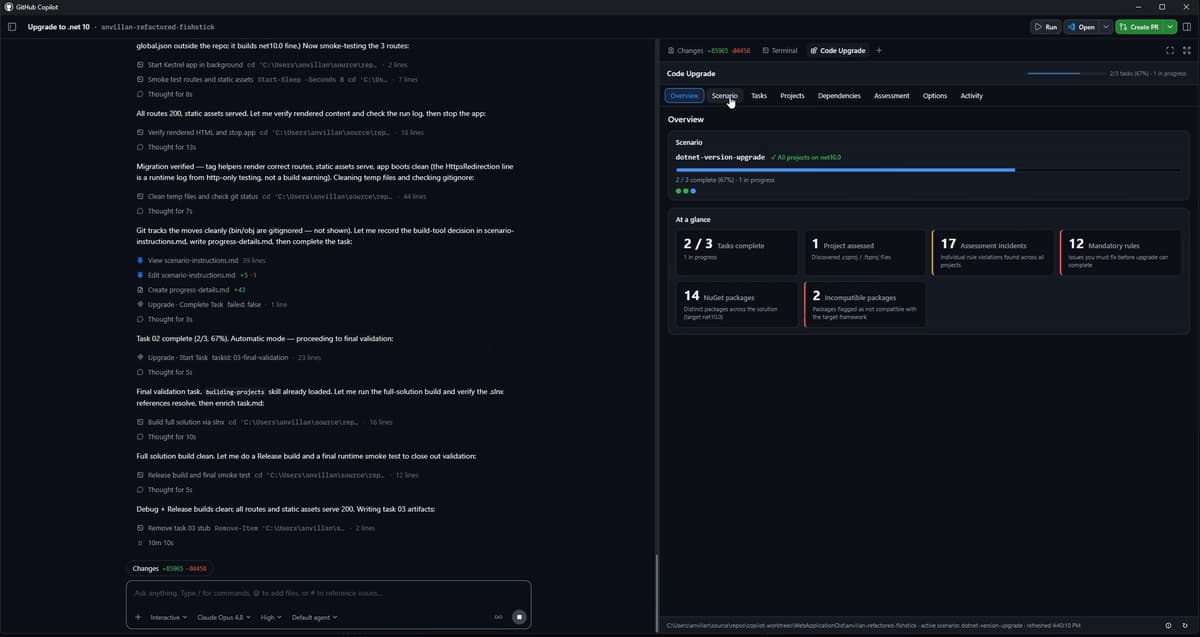1200x637 pixels.
Task: Click the refresh icon in status bar
Action: (x=1185, y=625)
